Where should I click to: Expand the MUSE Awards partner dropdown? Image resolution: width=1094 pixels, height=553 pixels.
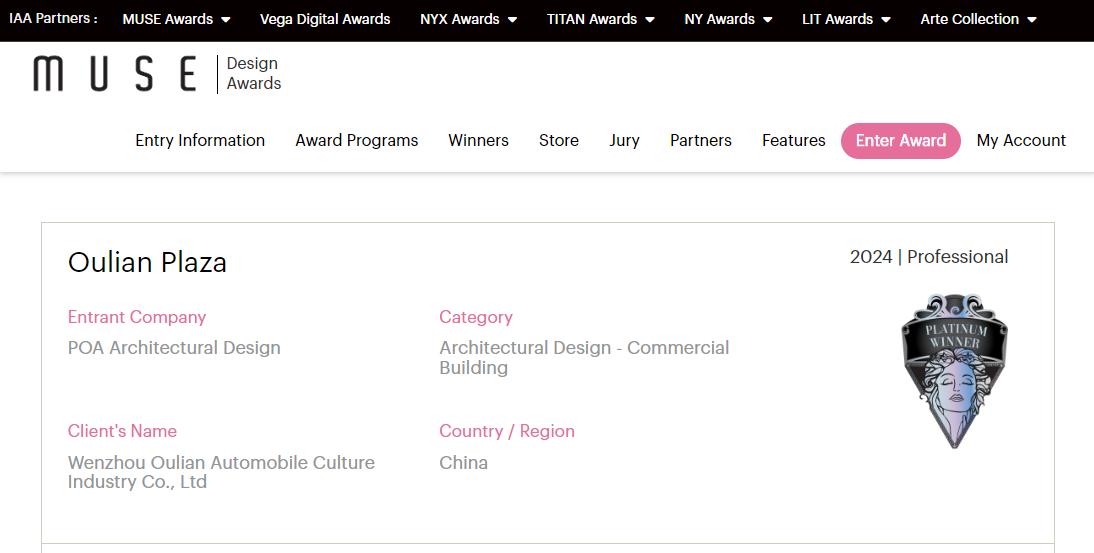coord(177,20)
